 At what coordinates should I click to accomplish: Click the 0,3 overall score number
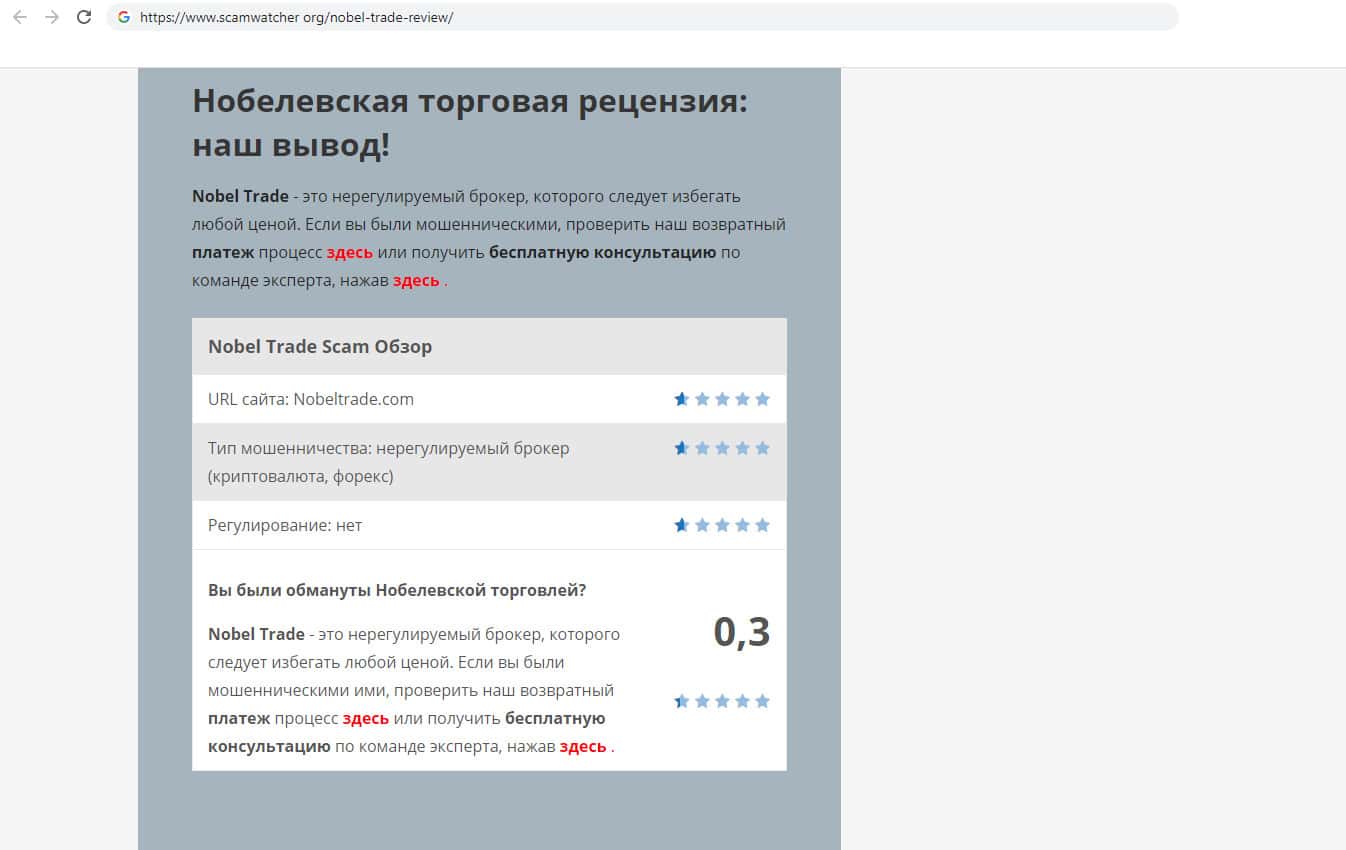(741, 632)
